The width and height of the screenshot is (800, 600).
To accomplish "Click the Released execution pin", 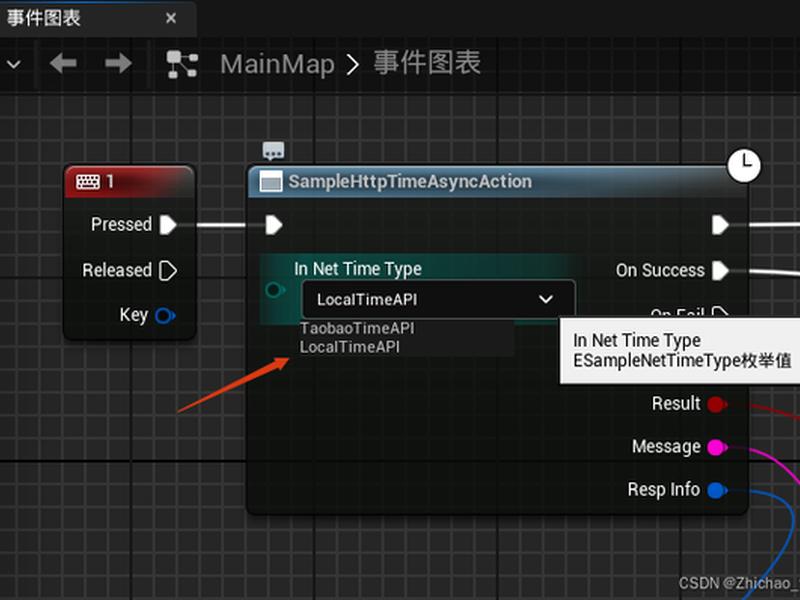I will pos(168,270).
